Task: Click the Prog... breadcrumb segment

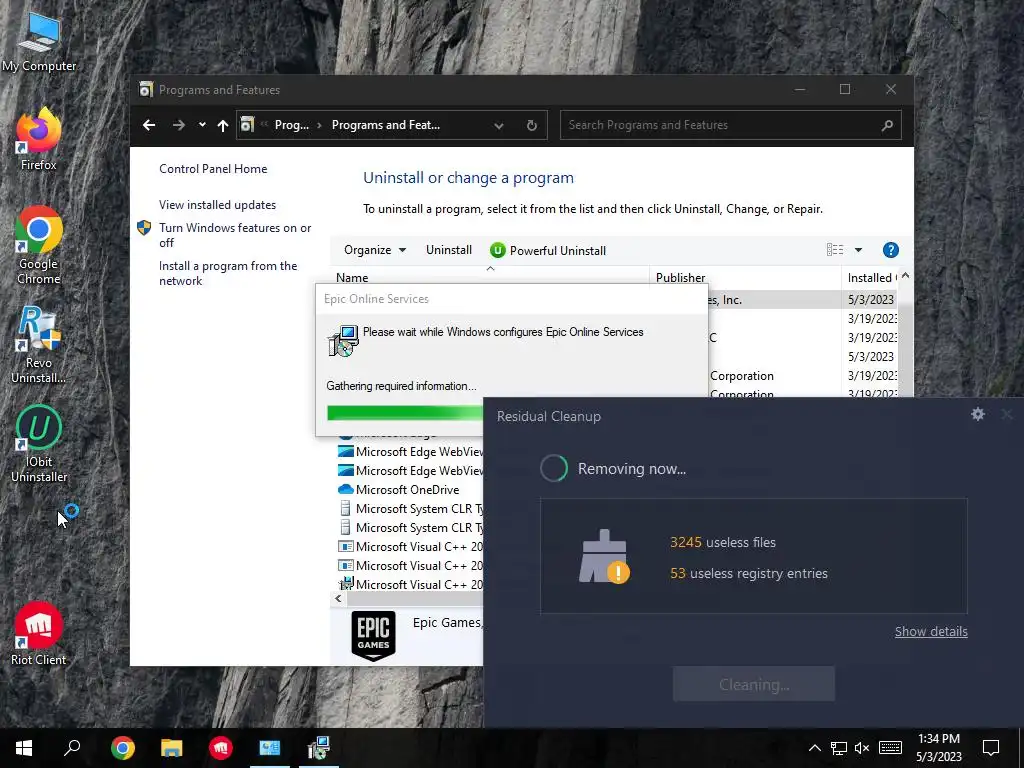Action: [x=291, y=125]
